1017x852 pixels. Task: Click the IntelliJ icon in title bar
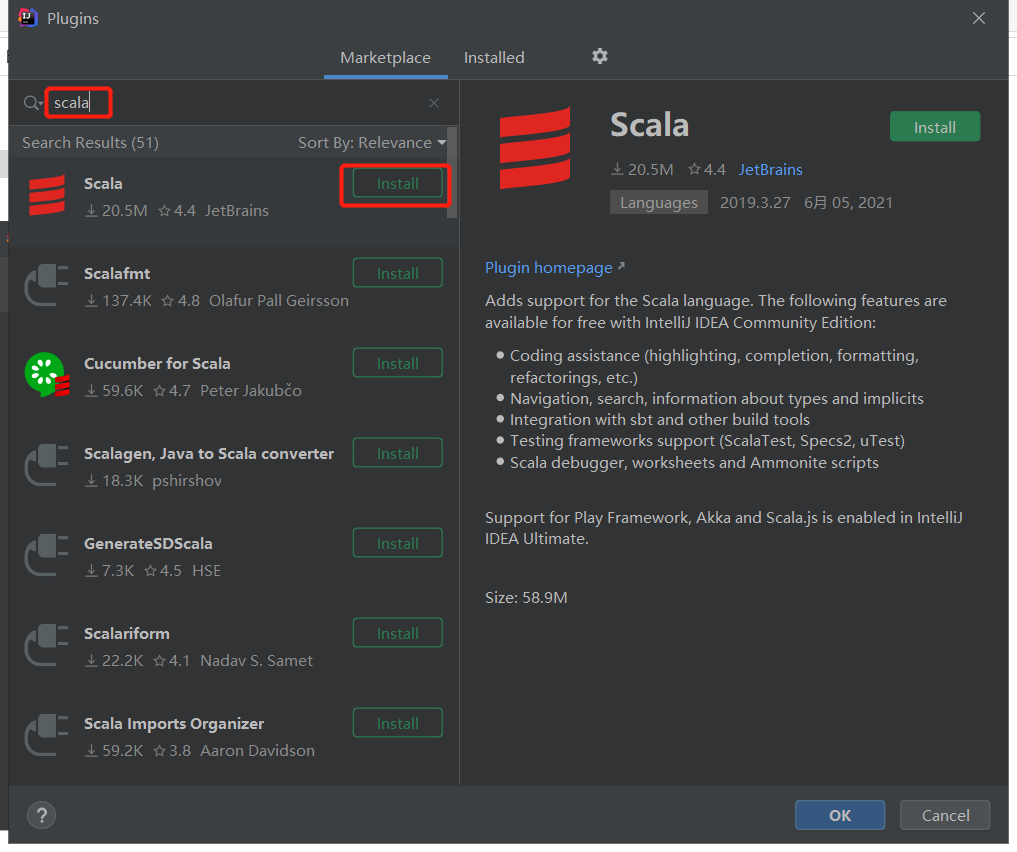tap(28, 18)
